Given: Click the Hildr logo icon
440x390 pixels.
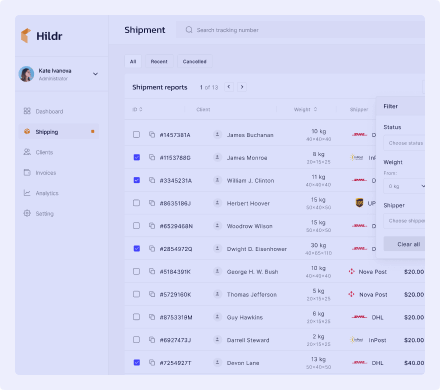Looking at the screenshot, I should click(x=26, y=36).
